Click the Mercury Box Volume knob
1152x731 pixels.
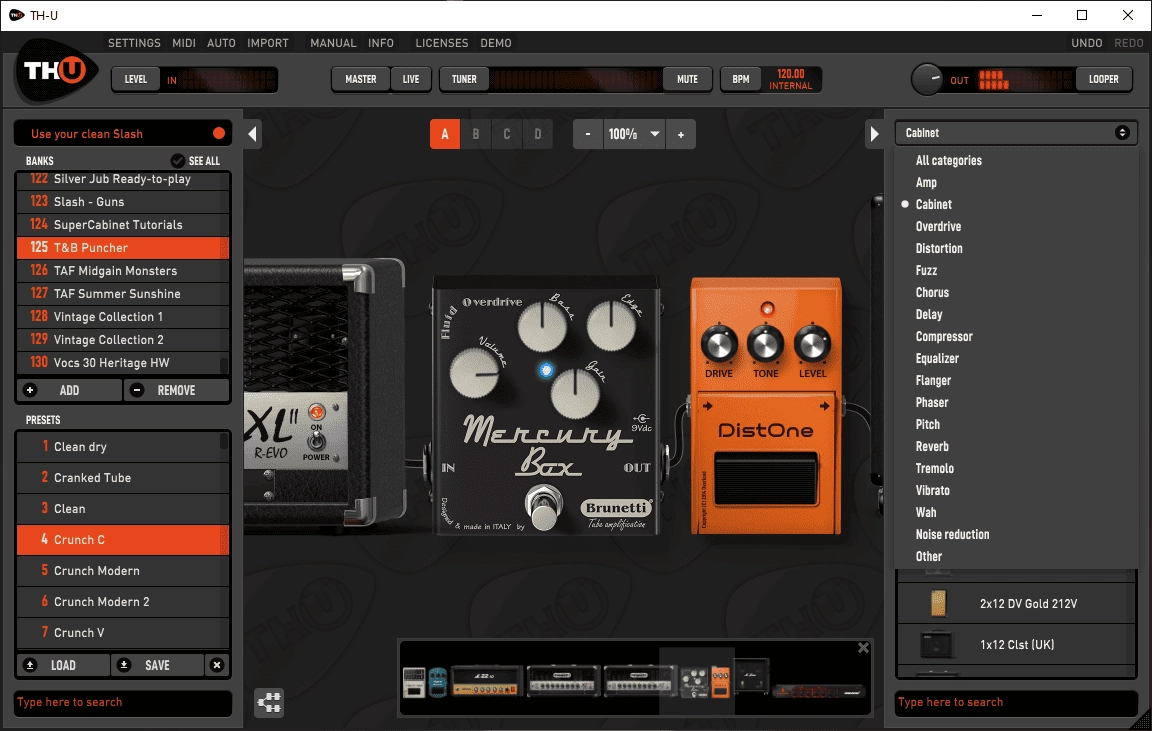pyautogui.click(x=475, y=373)
